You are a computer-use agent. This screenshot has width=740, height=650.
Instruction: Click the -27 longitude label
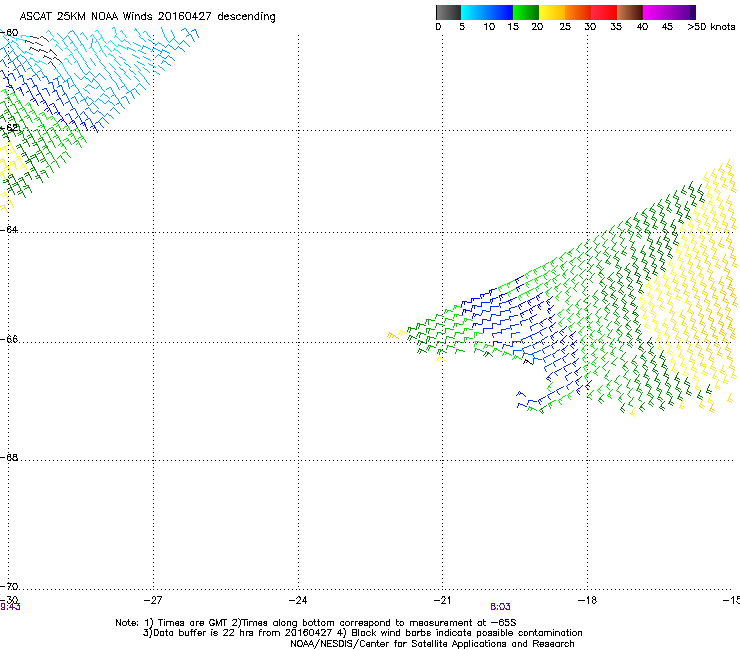tap(153, 600)
